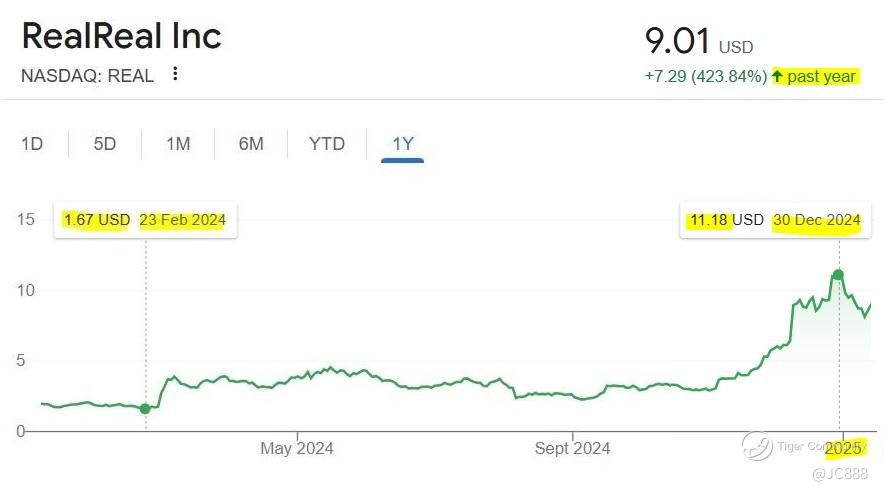Click the green up arrow beside past year
The height and width of the screenshot is (494, 884).
pos(777,76)
